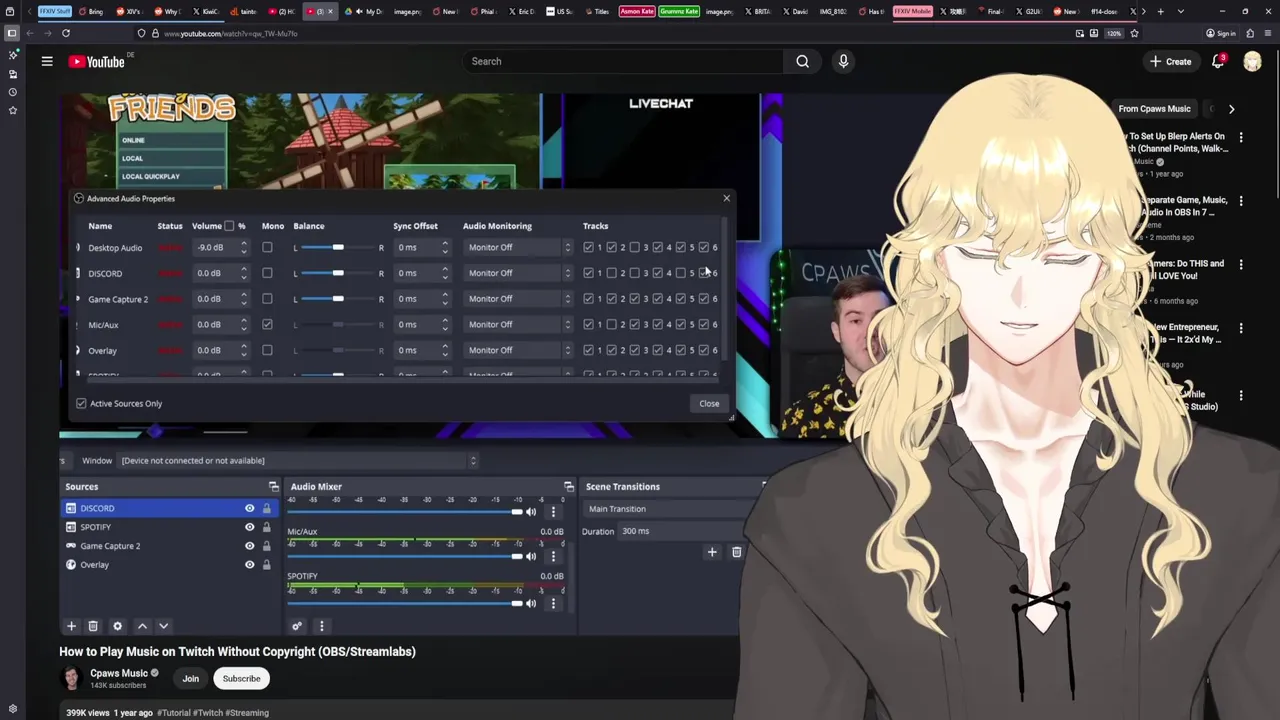
Task: Add a scene transition with plus
Action: (x=712, y=552)
